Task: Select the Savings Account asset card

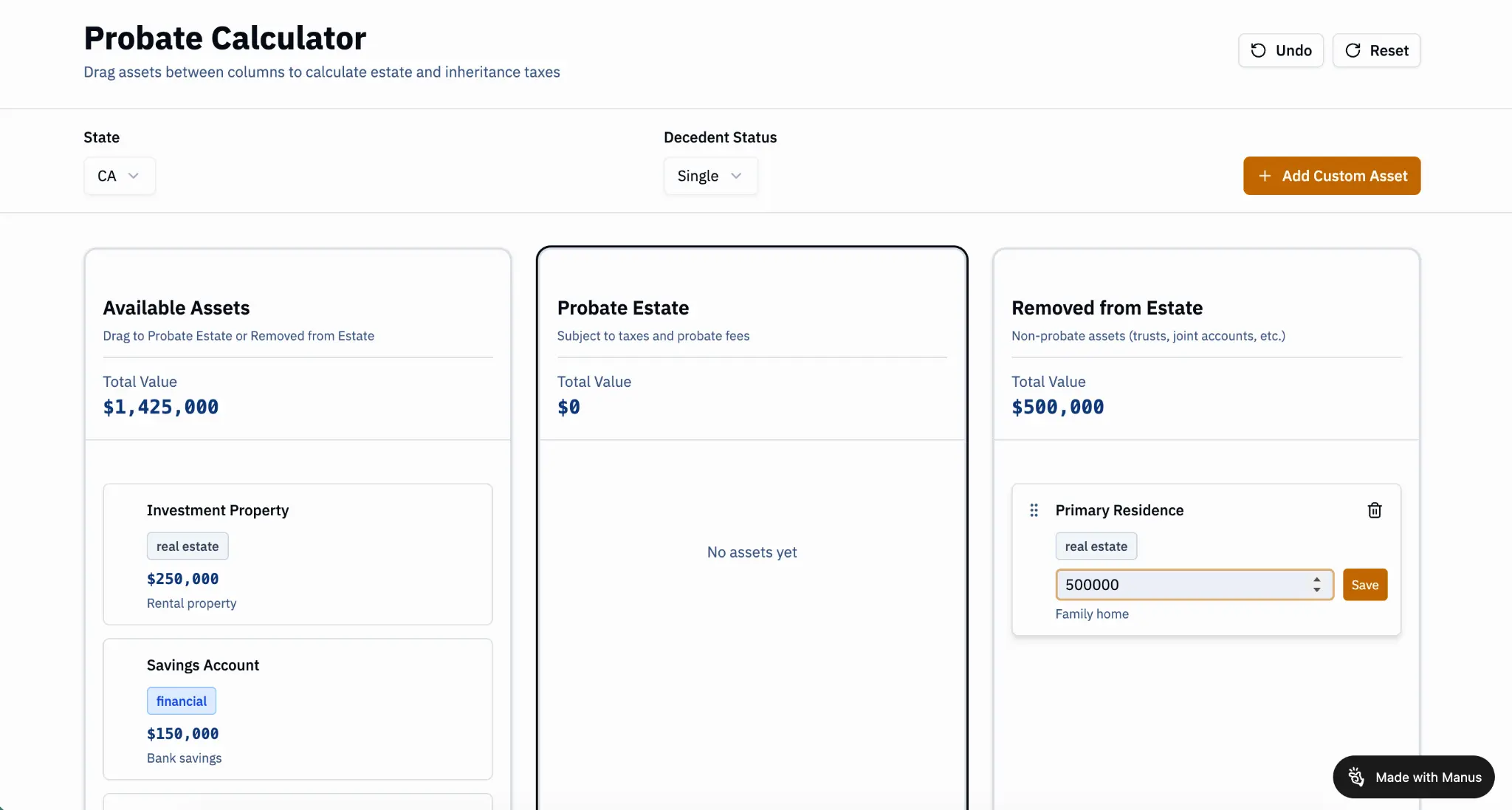Action: pos(298,709)
